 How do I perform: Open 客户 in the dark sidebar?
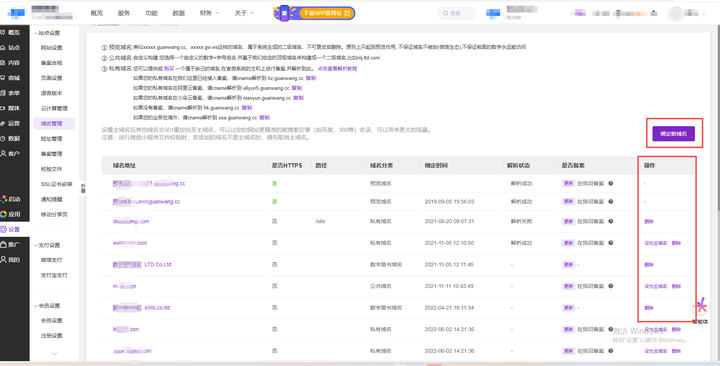10,153
